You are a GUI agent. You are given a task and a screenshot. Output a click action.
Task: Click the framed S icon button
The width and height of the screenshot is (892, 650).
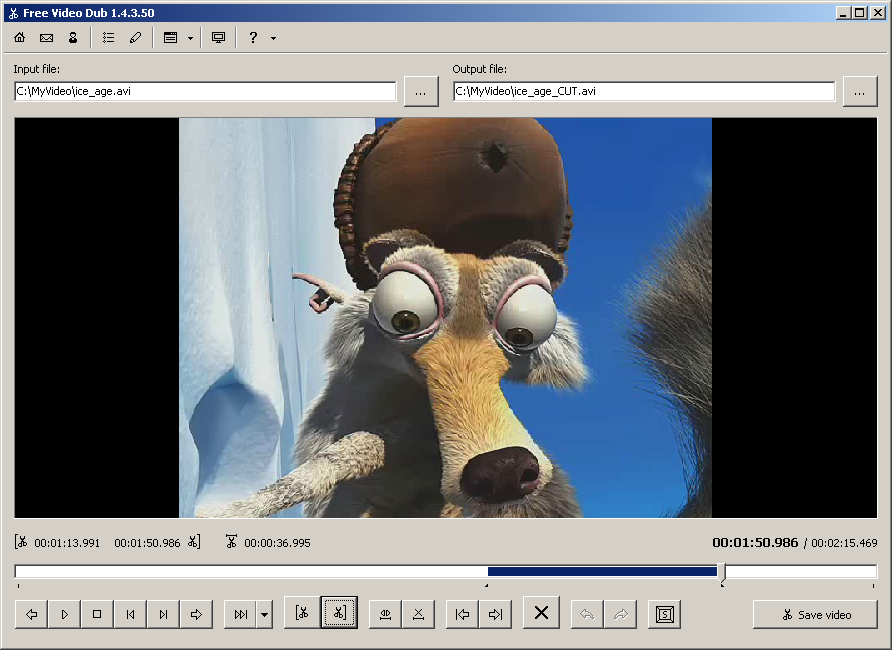pyautogui.click(x=664, y=614)
